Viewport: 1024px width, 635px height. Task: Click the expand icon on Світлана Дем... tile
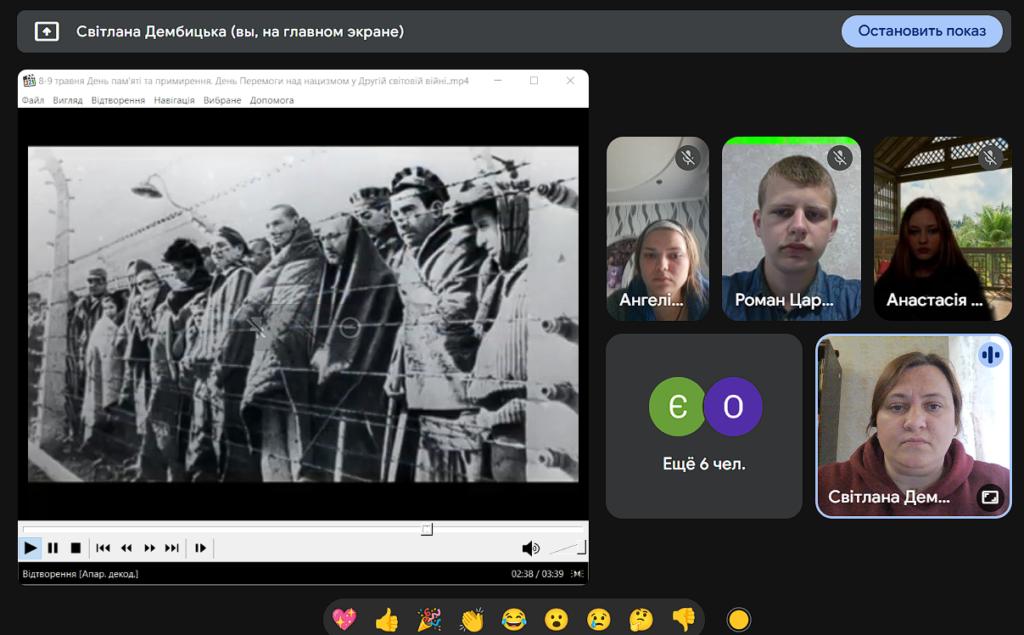(x=990, y=497)
